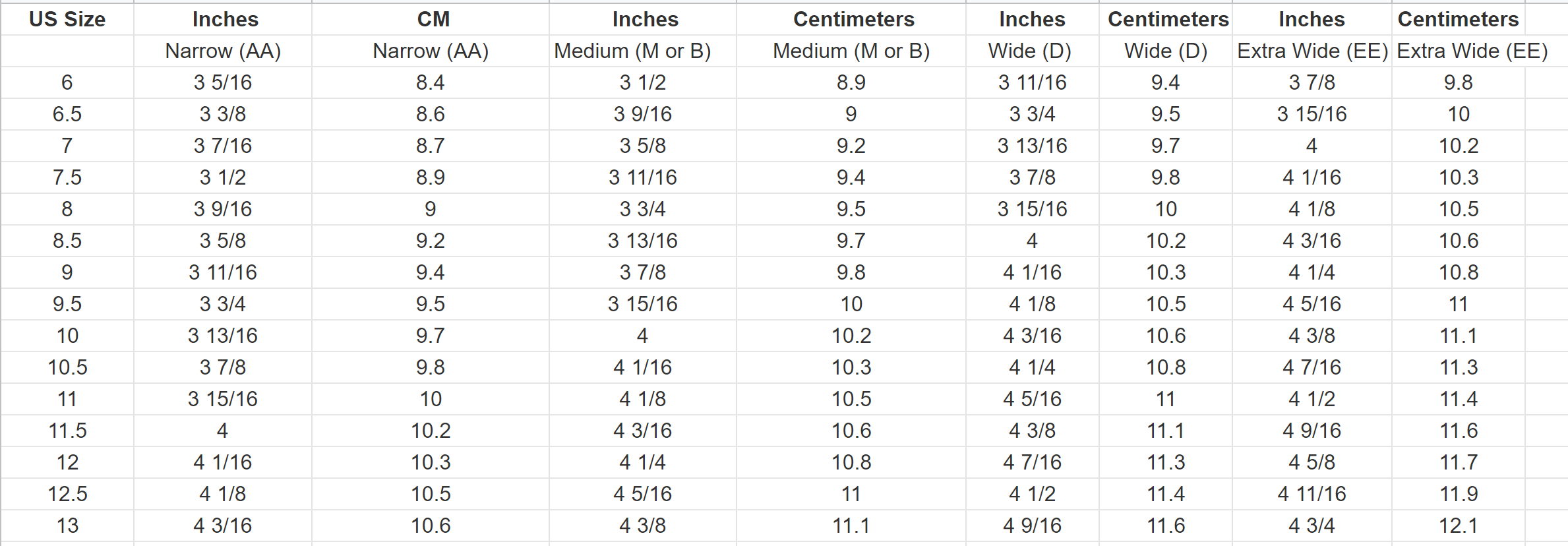Click narrow CM value 8.4

pyautogui.click(x=431, y=82)
